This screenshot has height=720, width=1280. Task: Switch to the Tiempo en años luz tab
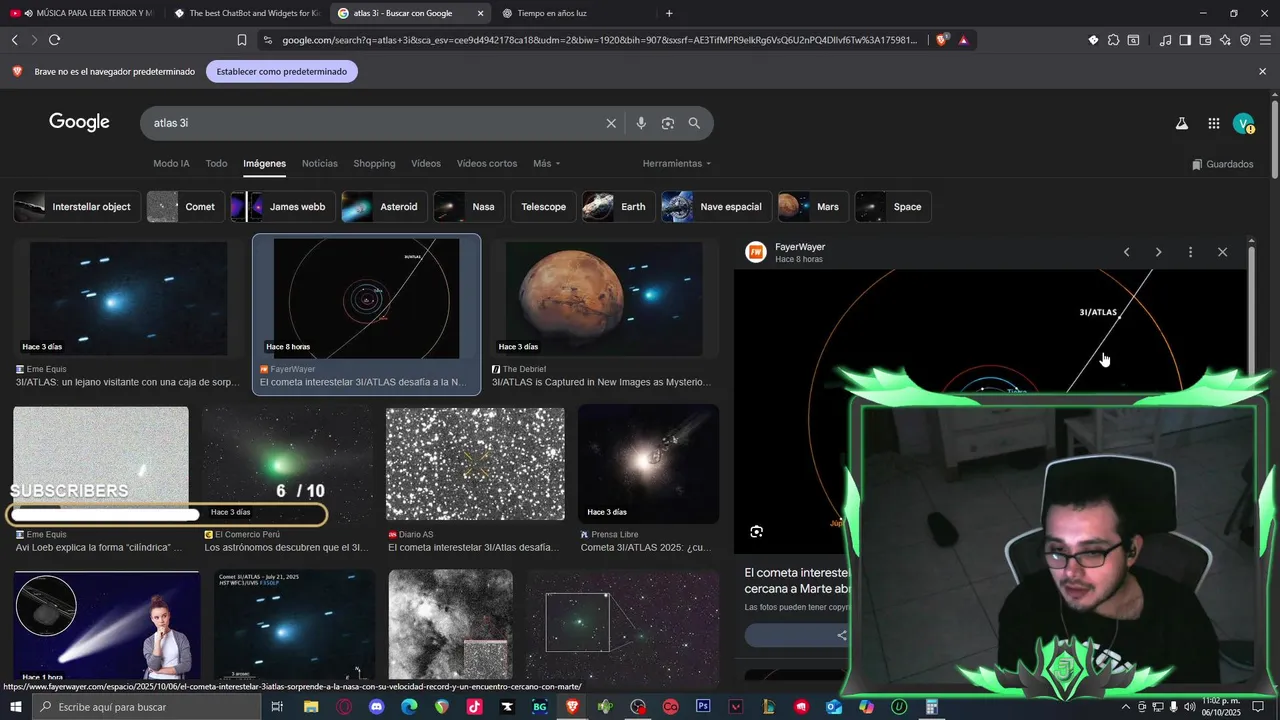pyautogui.click(x=552, y=13)
